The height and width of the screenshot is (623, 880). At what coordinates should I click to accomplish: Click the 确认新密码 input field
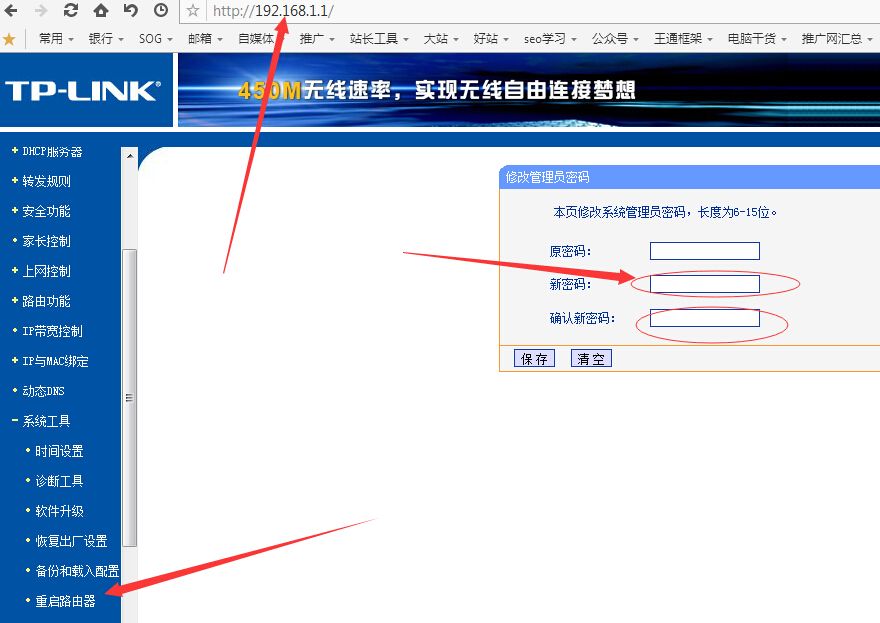(704, 318)
